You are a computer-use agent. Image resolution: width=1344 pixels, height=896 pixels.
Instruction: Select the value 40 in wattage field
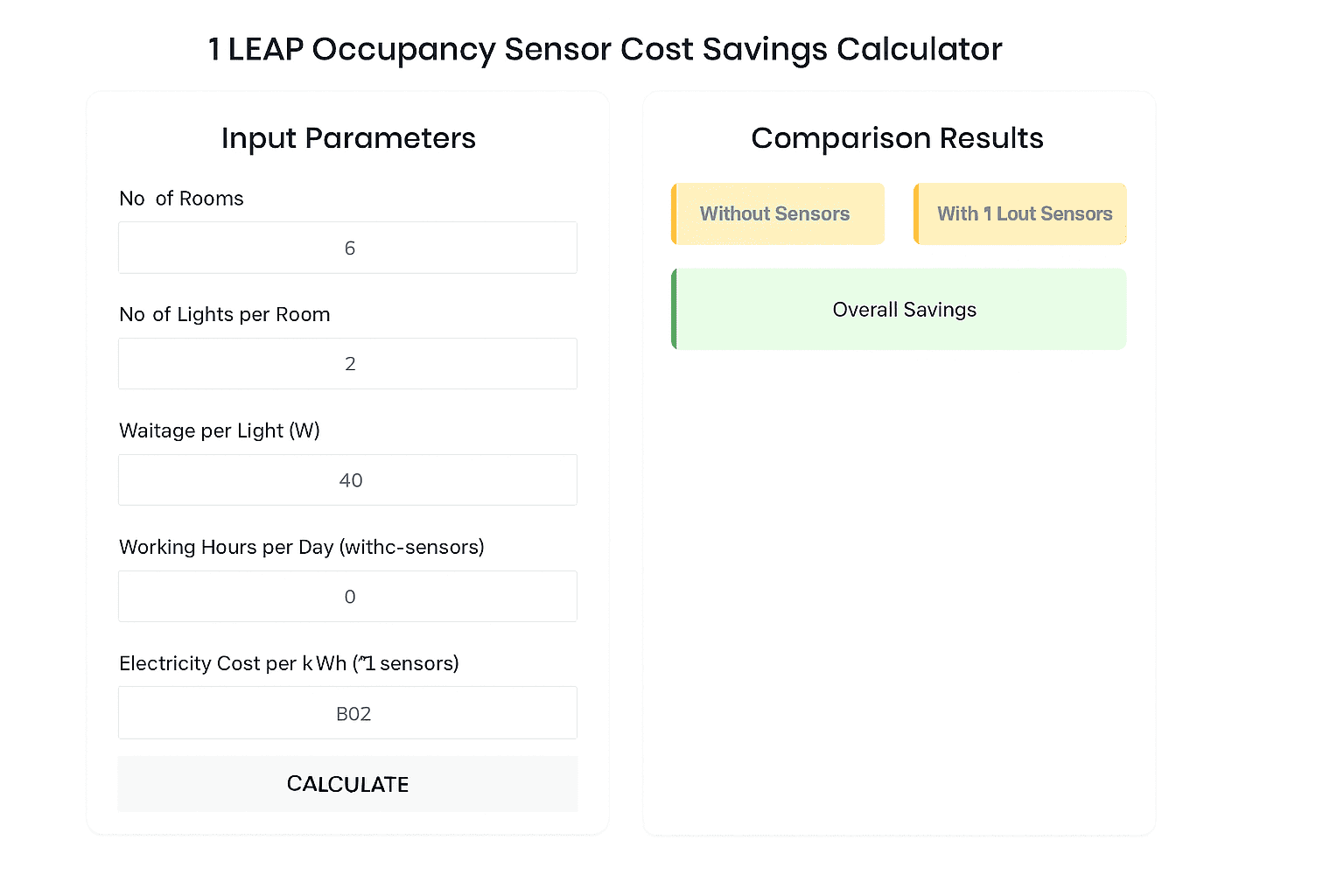point(351,479)
